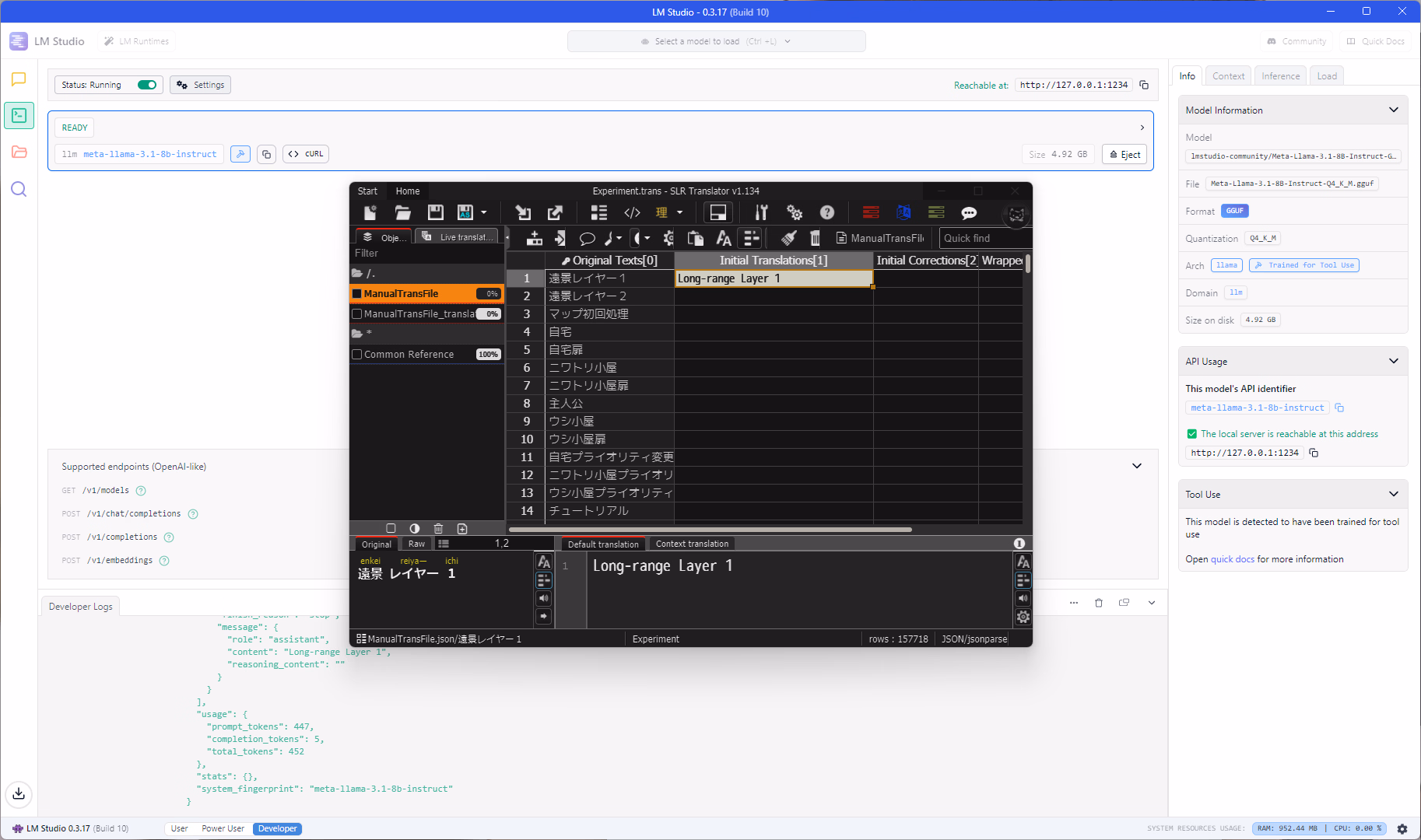1421x840 pixels.
Task: Open Discover search icon in LM Studio sidebar
Action: tap(19, 189)
